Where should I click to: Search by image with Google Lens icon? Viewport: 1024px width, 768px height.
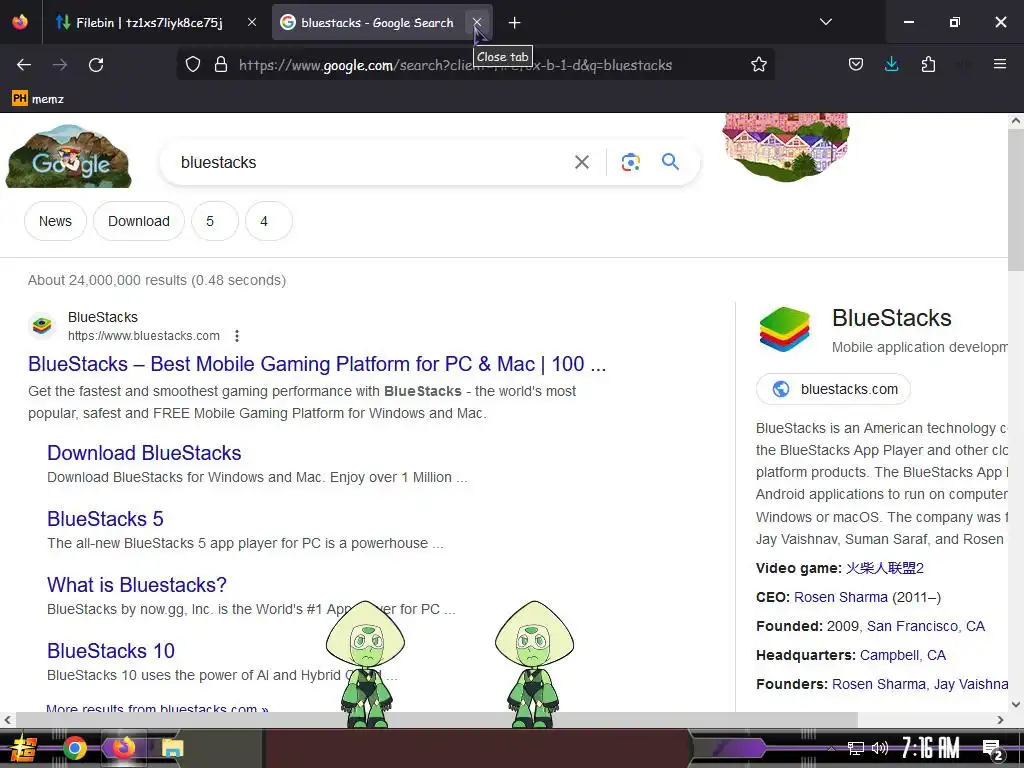point(630,162)
